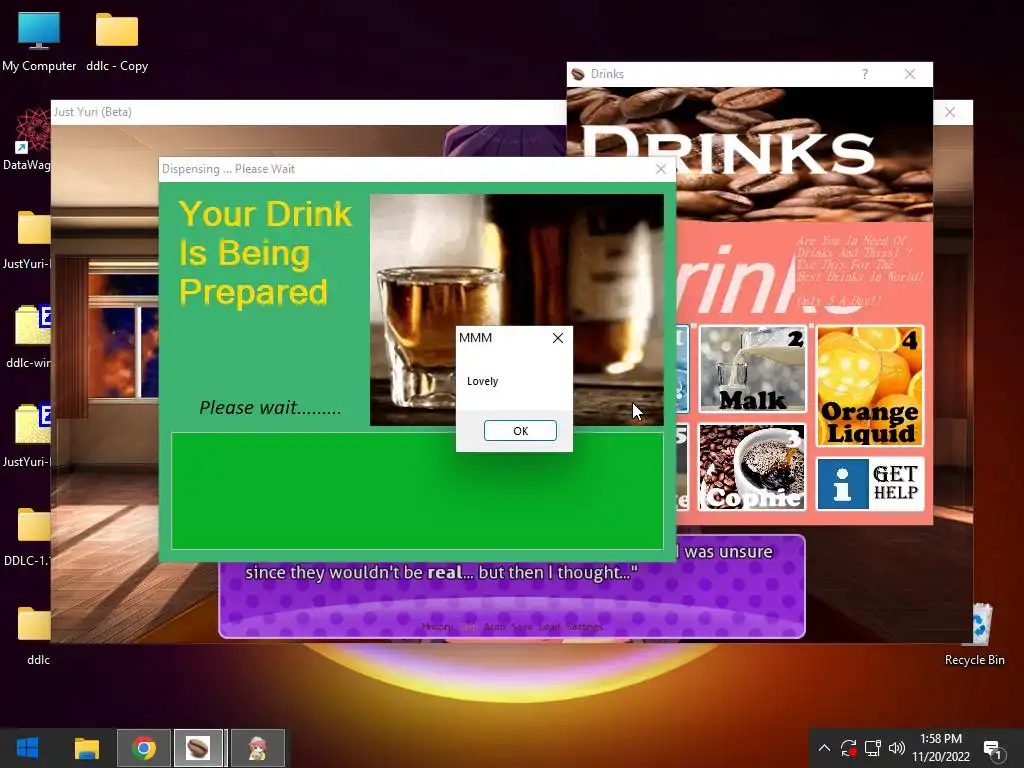Close the Just Yuri (Beta) window
Screen dimensions: 1024x768
(x=950, y=112)
